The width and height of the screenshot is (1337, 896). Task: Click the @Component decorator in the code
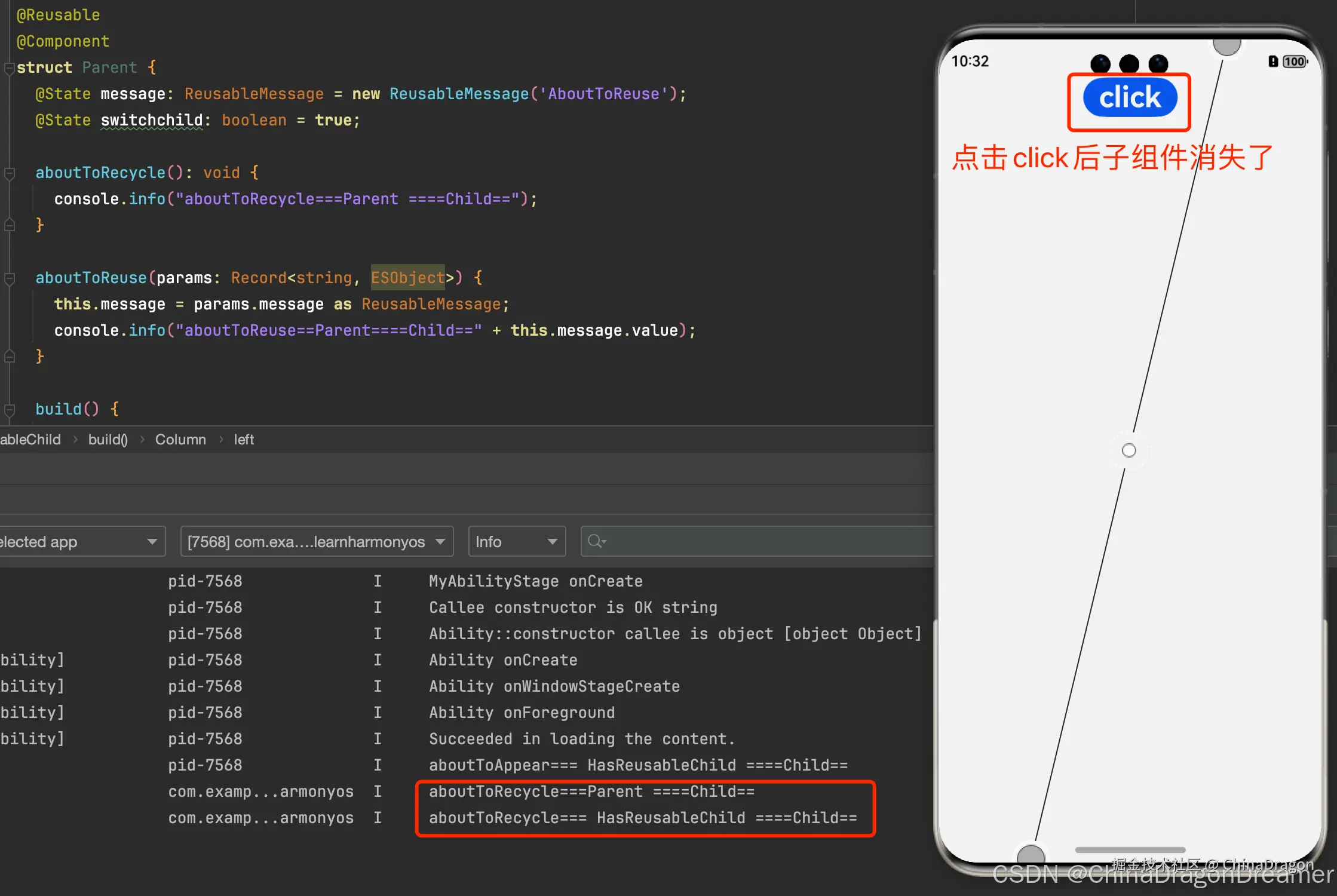pyautogui.click(x=63, y=41)
